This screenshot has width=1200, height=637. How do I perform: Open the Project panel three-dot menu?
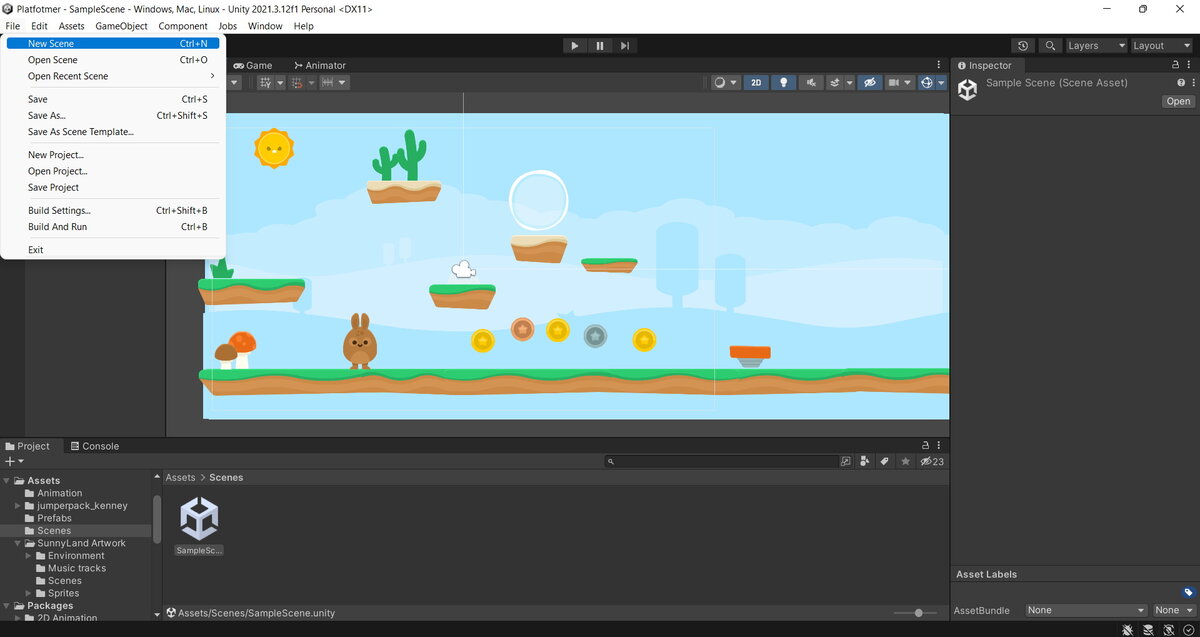click(x=938, y=446)
